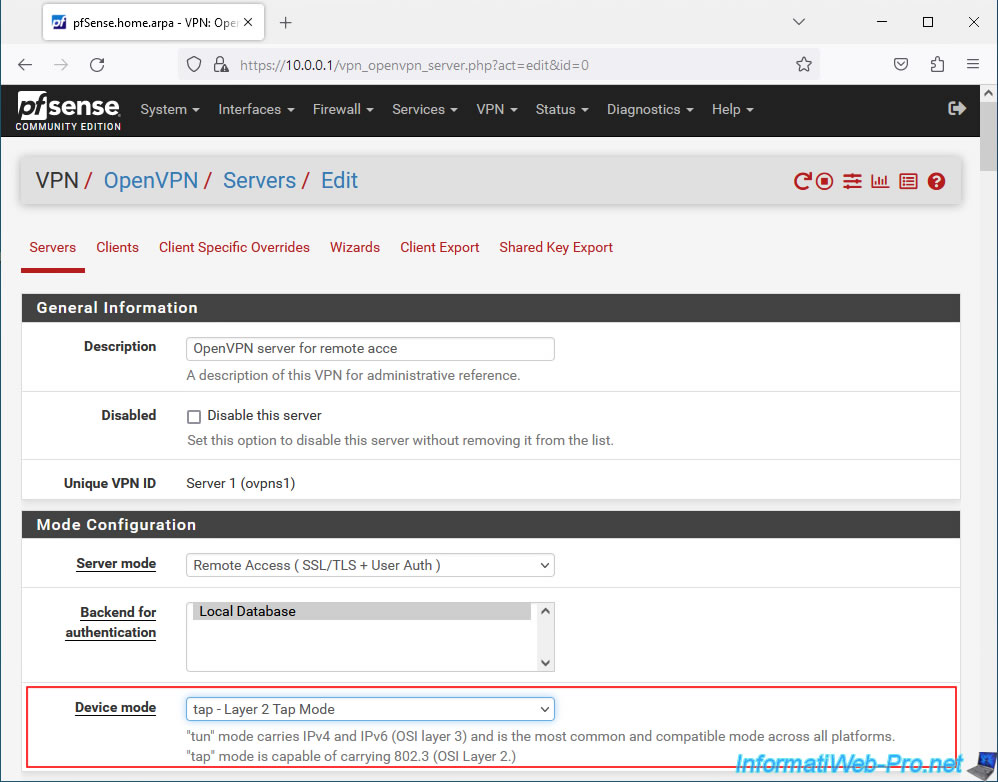Screen dimensions: 998x782
Task: Click the tracking protection shield icon
Action: (194, 64)
